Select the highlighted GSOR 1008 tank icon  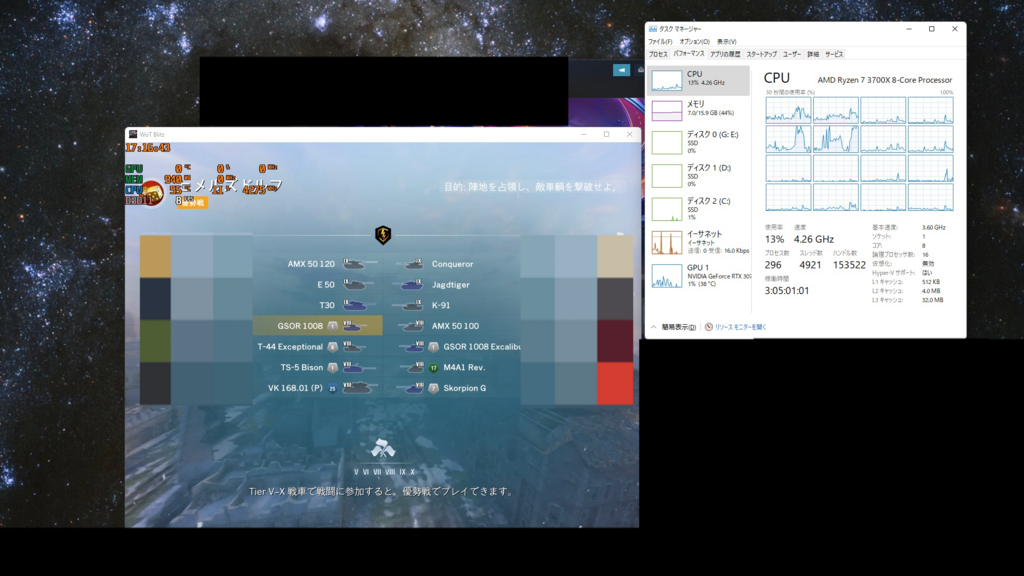(x=354, y=326)
